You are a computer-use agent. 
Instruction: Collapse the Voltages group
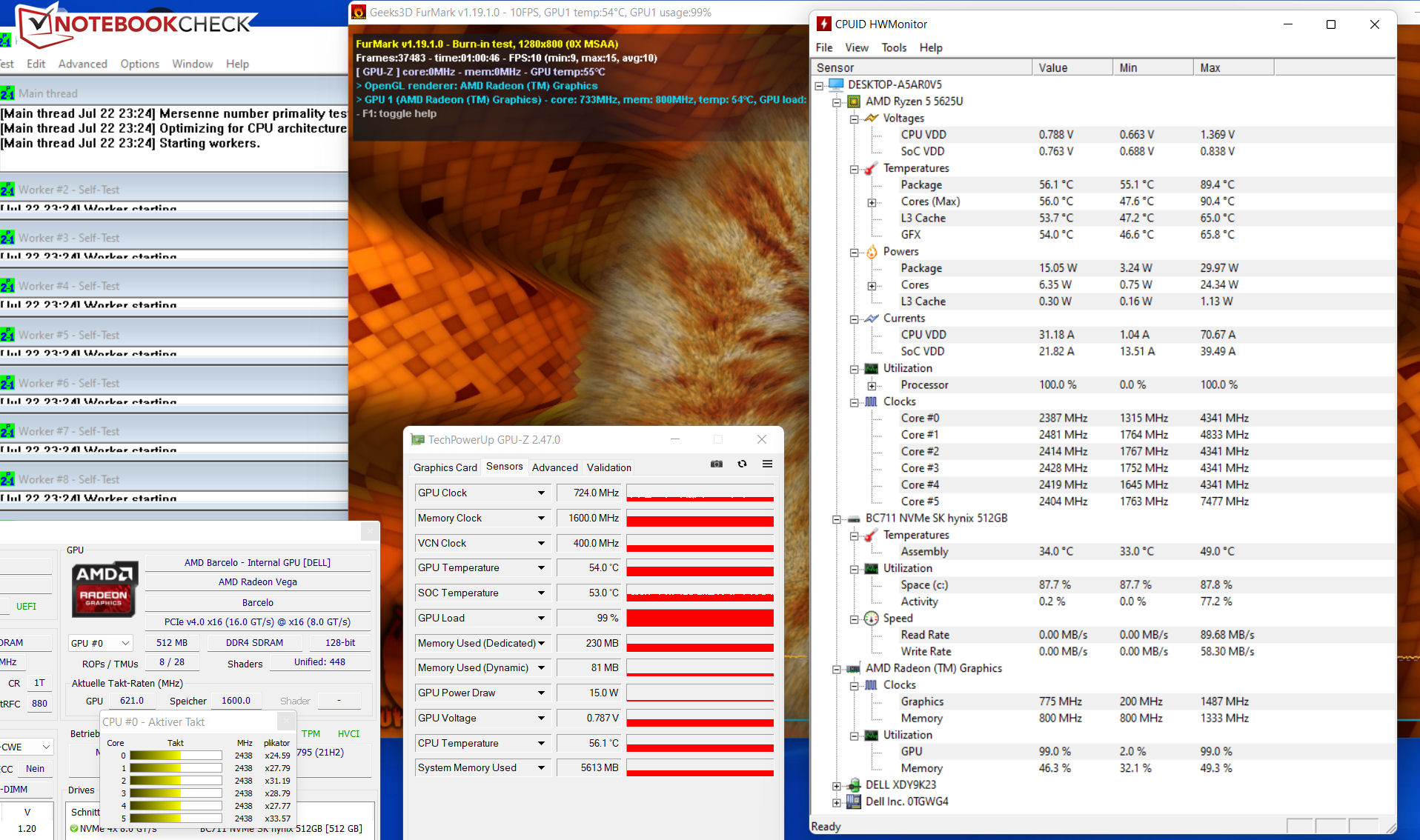coord(854,119)
